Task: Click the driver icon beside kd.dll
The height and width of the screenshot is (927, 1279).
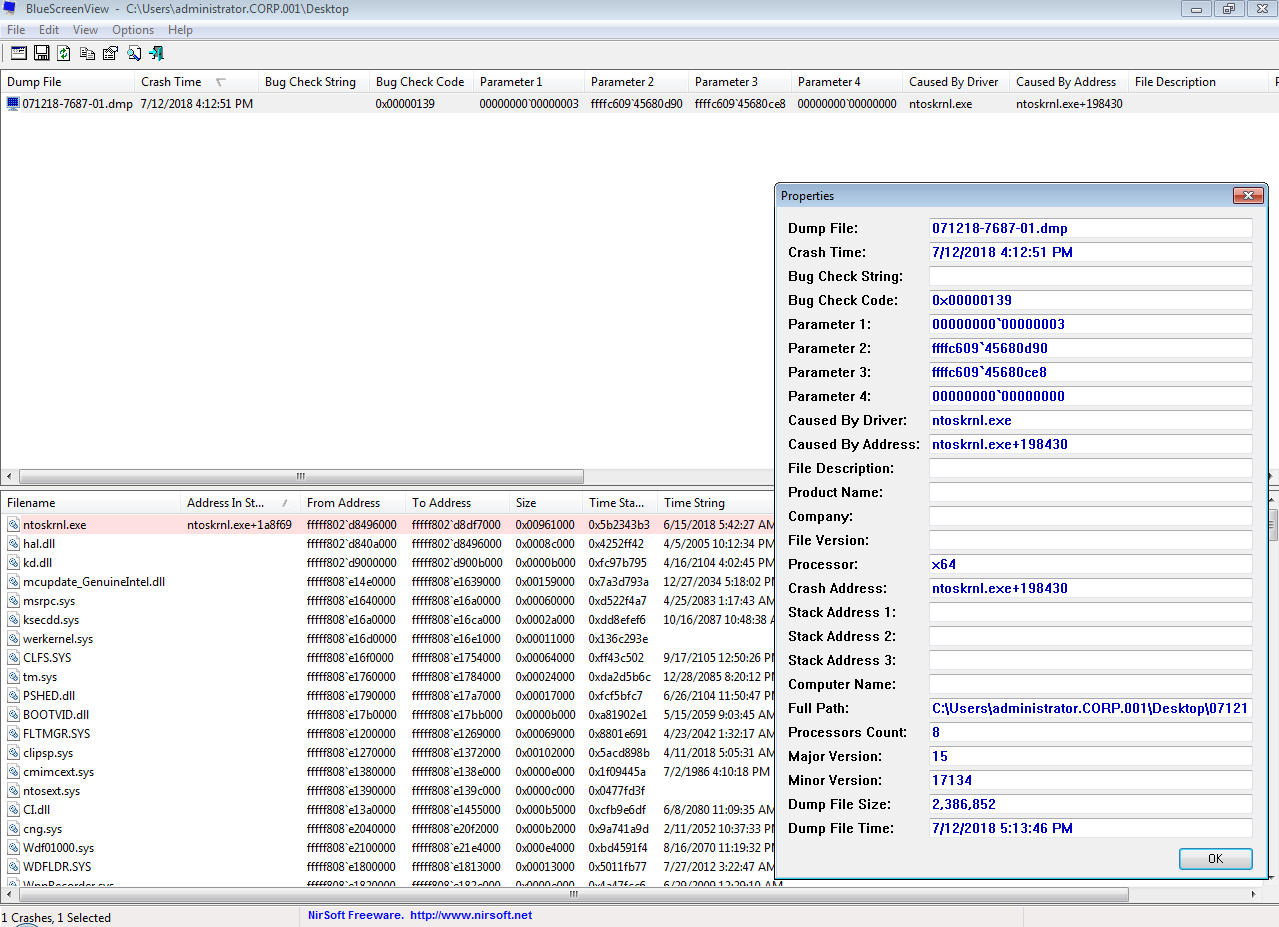Action: [x=13, y=563]
